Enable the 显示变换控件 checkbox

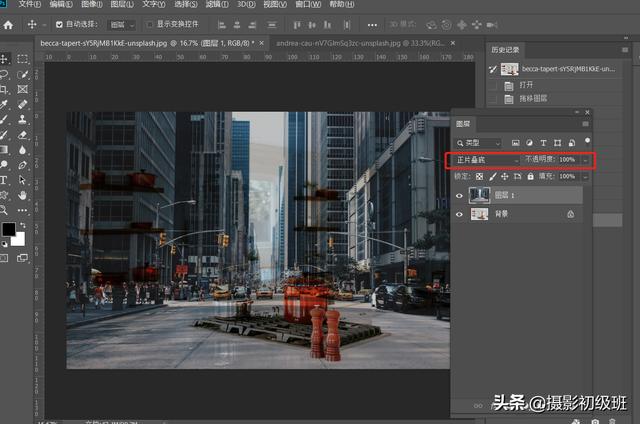(150, 24)
